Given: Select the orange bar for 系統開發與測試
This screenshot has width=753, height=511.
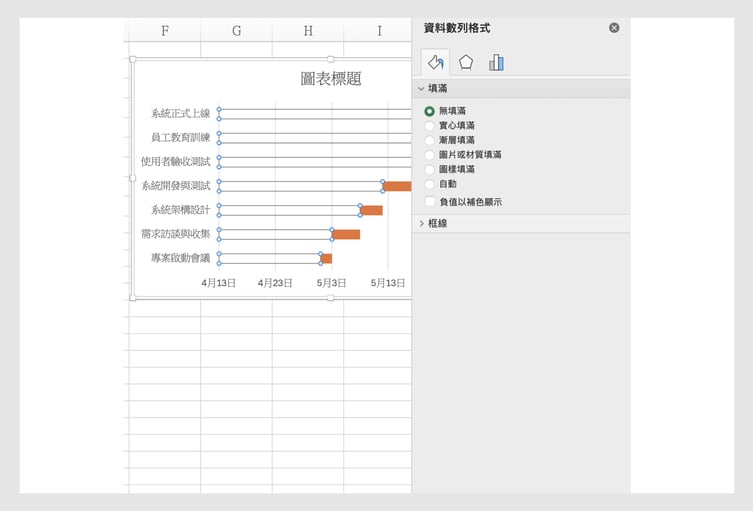Looking at the screenshot, I should point(397,186).
